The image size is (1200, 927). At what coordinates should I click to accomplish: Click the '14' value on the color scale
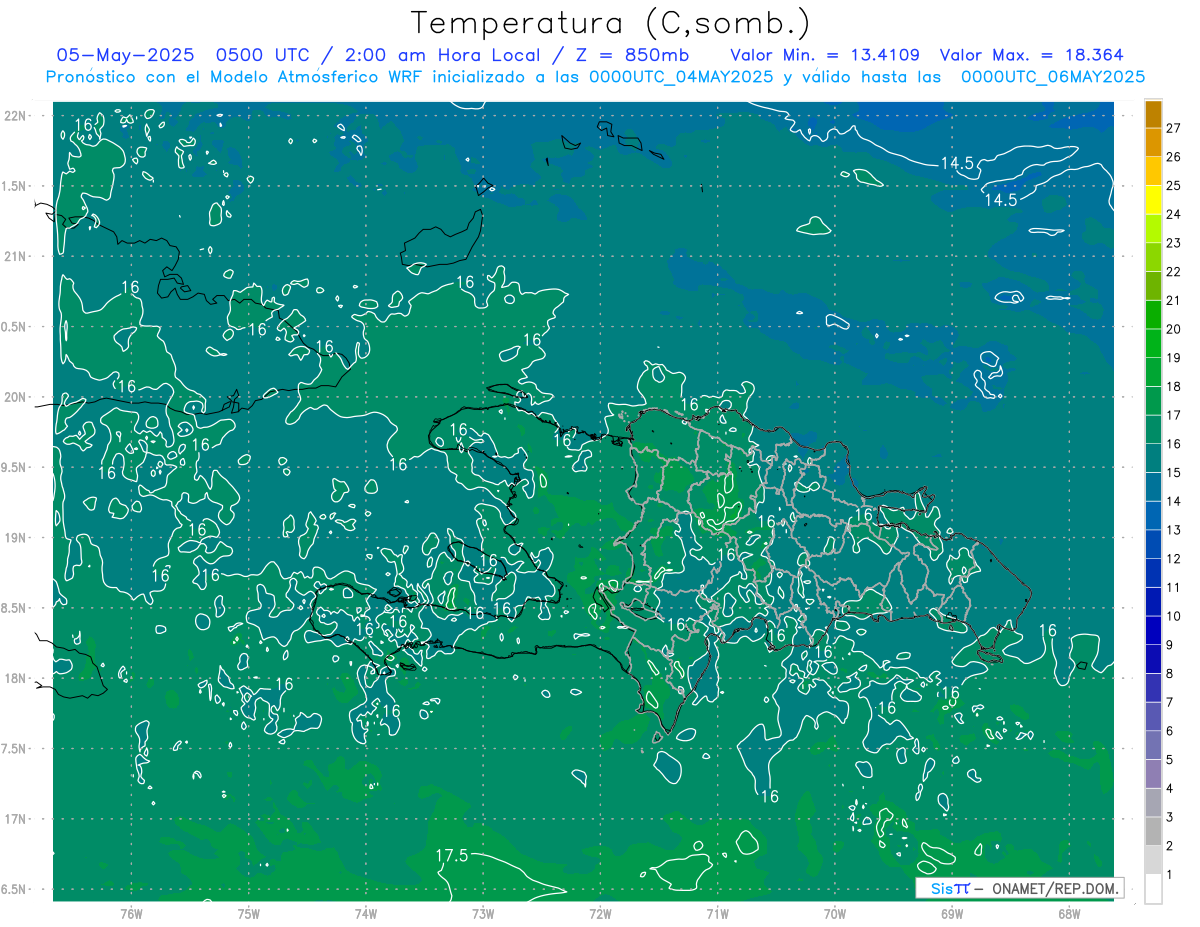point(1174,501)
